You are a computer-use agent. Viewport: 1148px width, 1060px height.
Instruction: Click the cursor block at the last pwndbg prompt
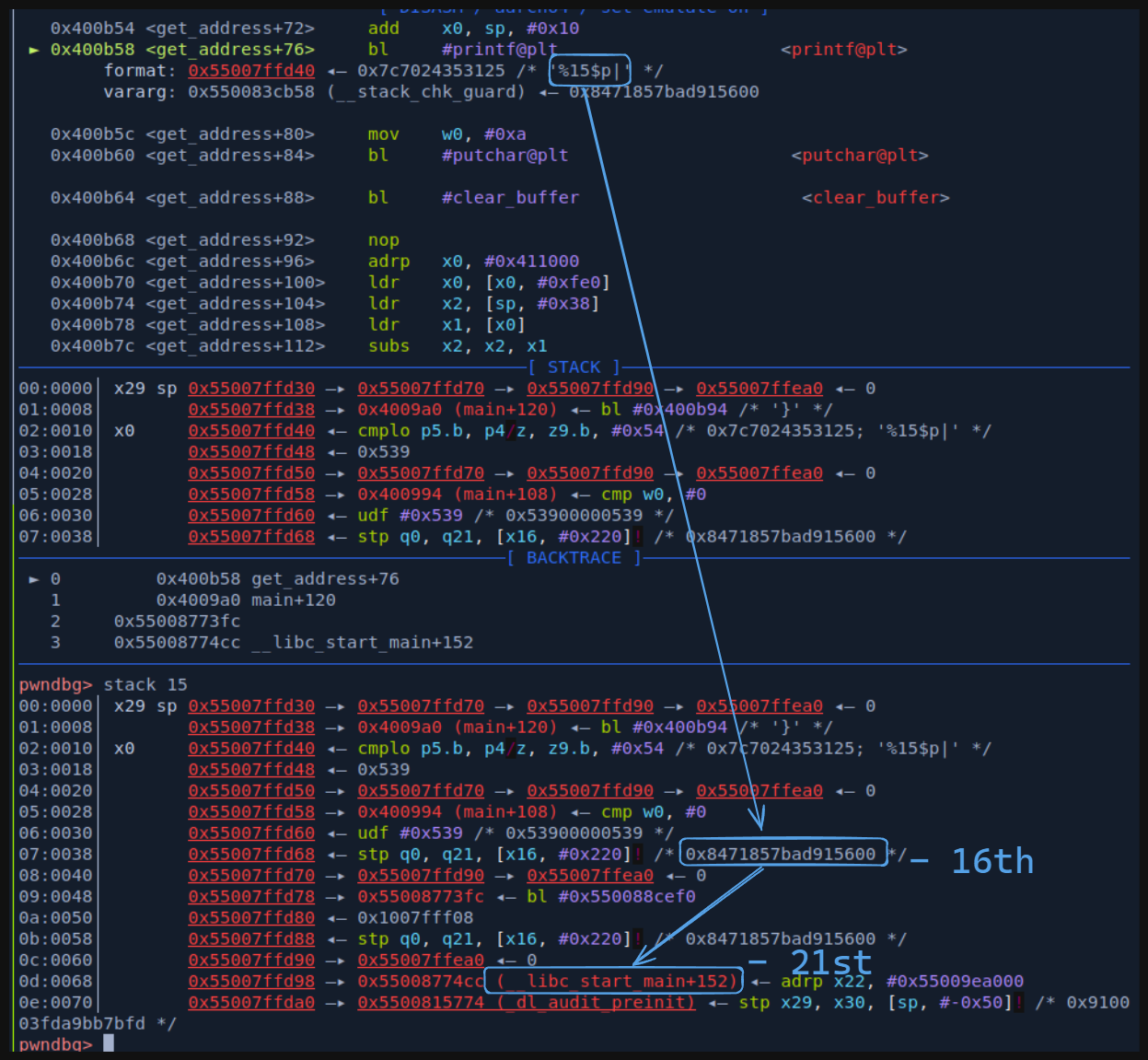(109, 1043)
